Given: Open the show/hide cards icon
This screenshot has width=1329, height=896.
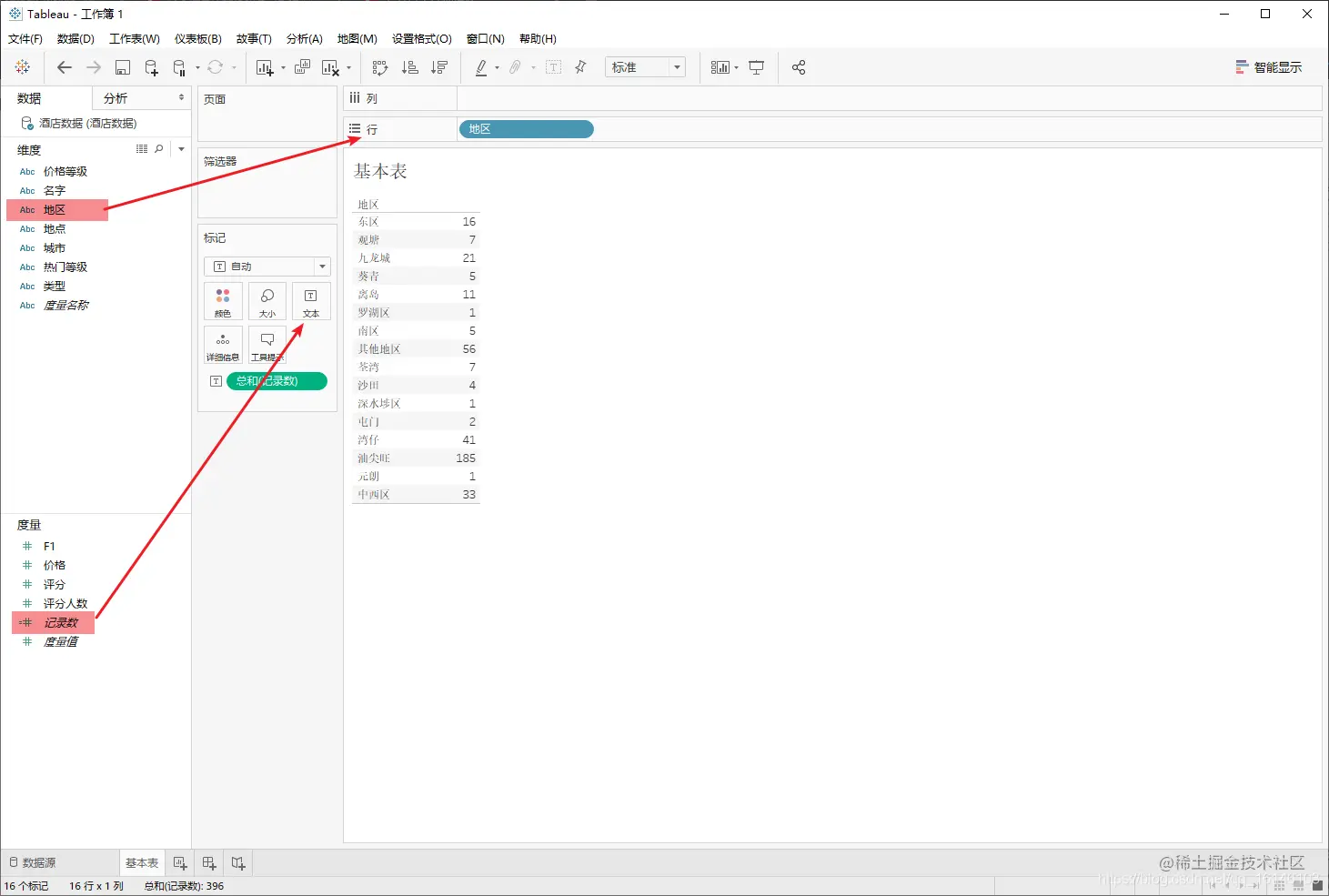Looking at the screenshot, I should click(720, 67).
